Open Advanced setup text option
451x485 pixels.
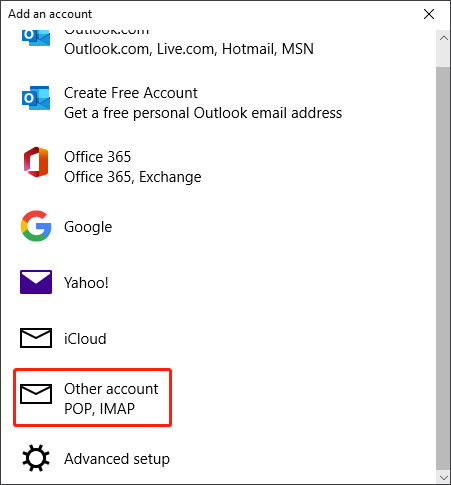(117, 459)
